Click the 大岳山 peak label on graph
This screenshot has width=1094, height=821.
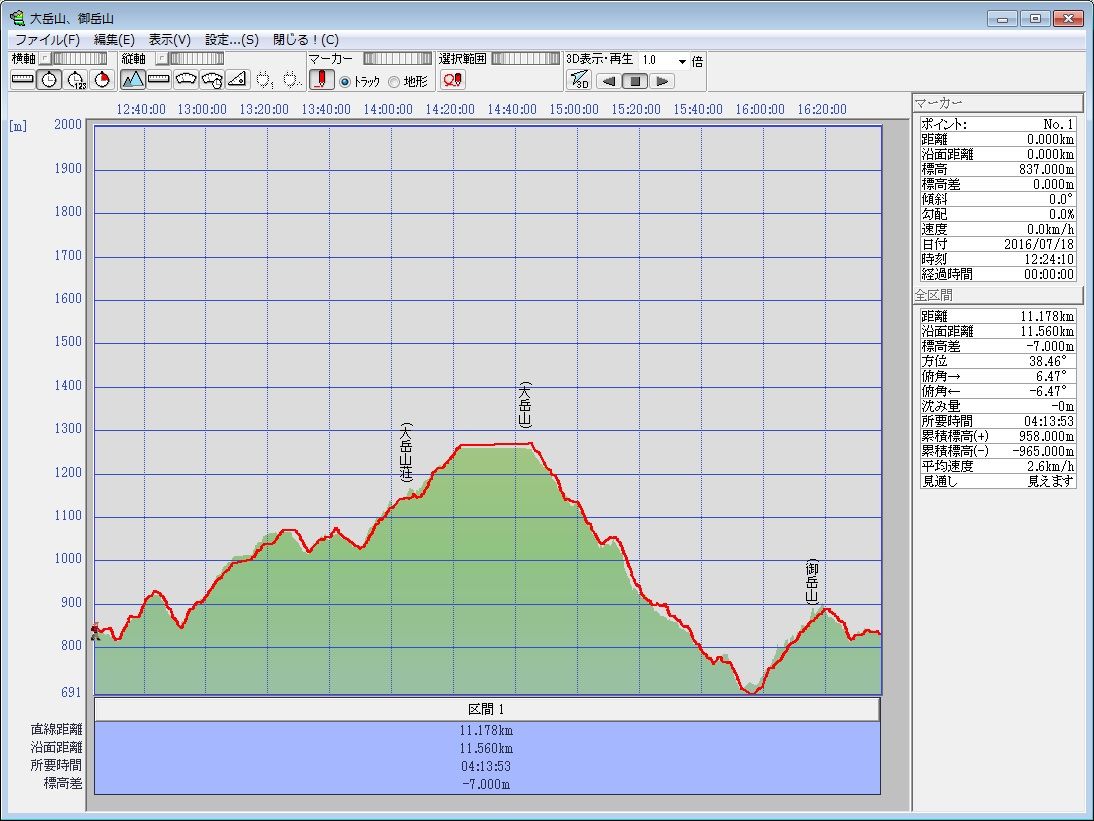point(525,405)
